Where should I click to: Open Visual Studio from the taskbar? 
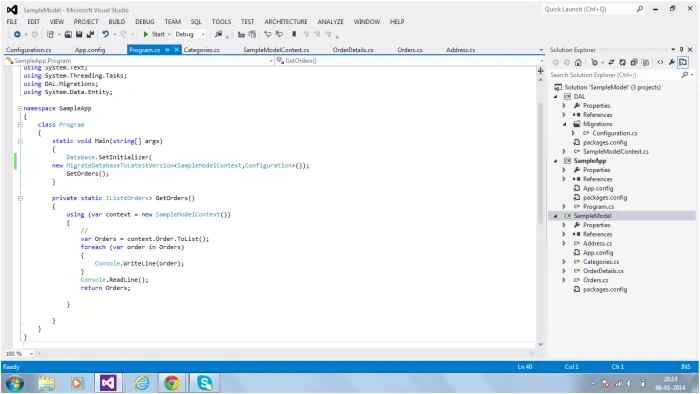pyautogui.click(x=108, y=383)
